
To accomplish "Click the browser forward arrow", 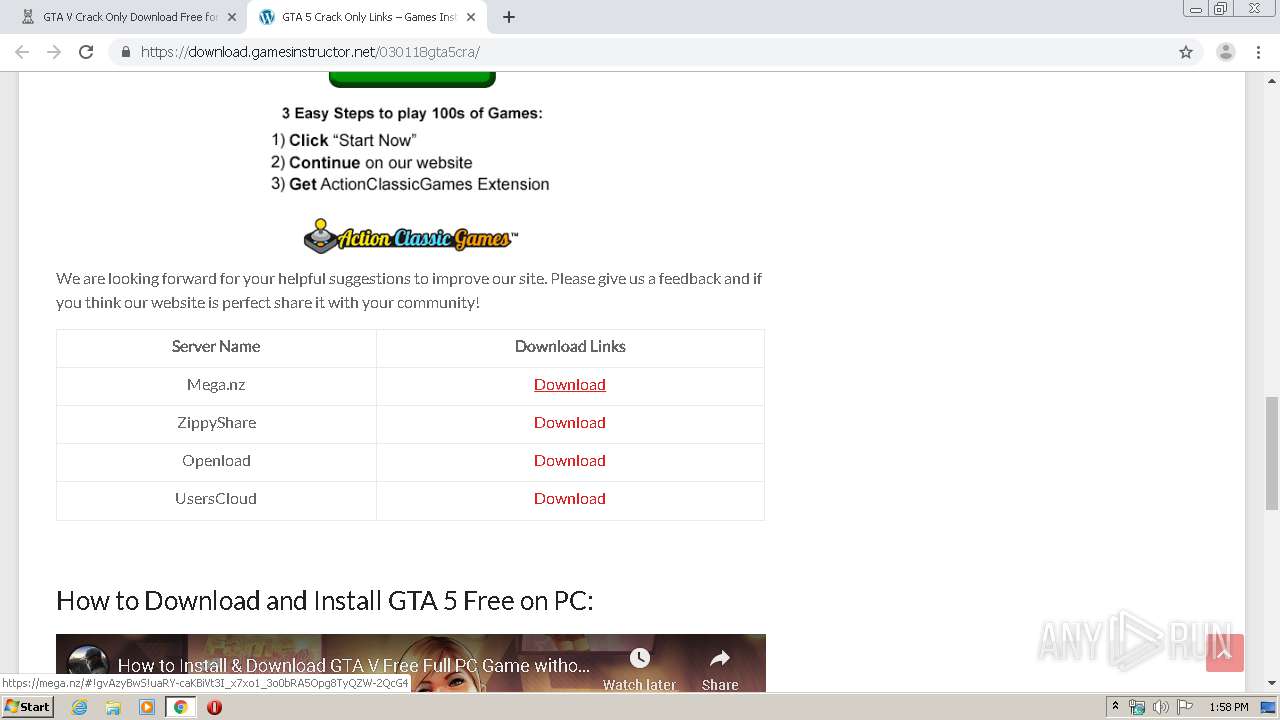I will 54,52.
